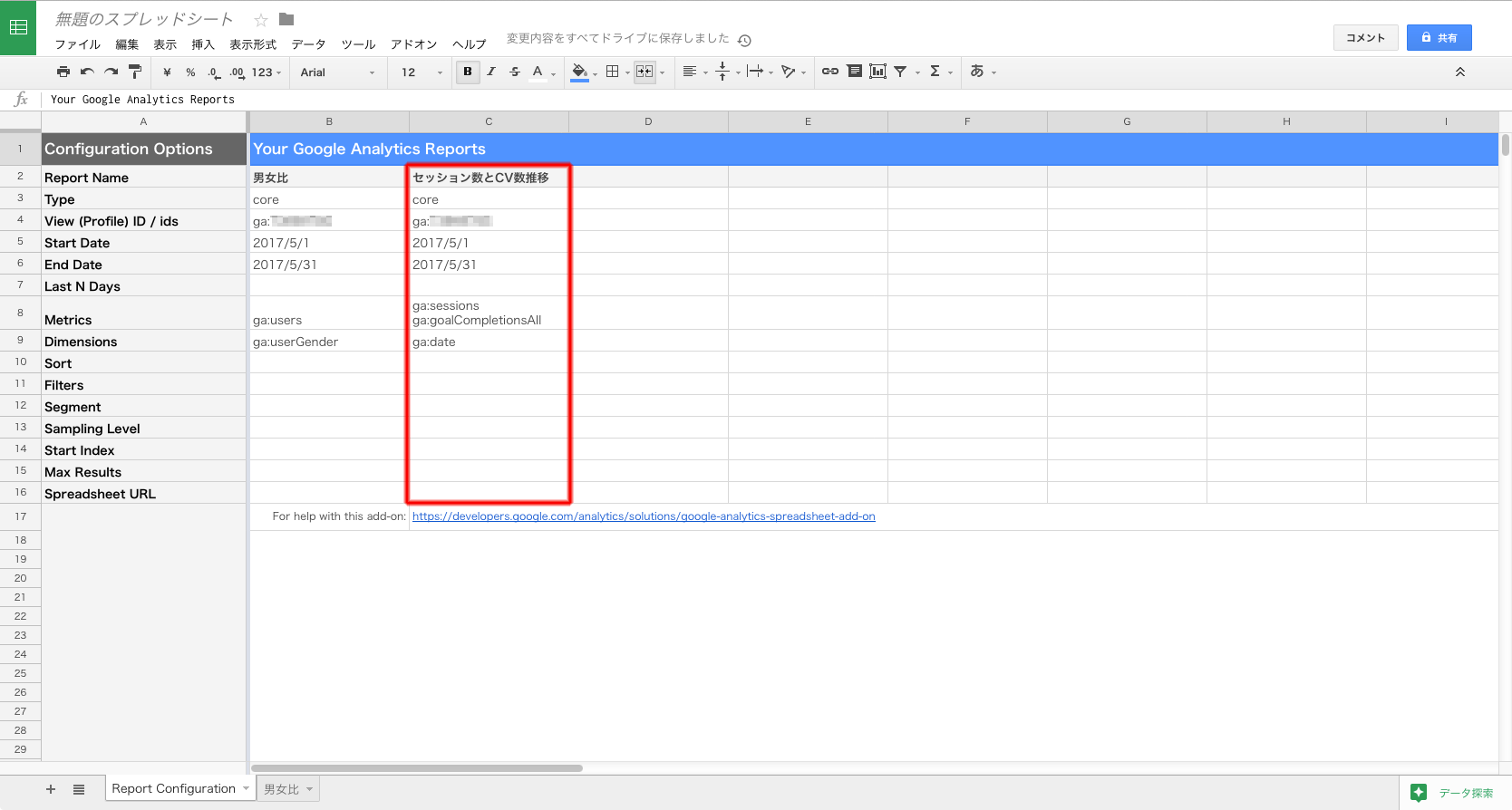Open the ファイル menu
The image size is (1512, 810).
pyautogui.click(x=77, y=44)
